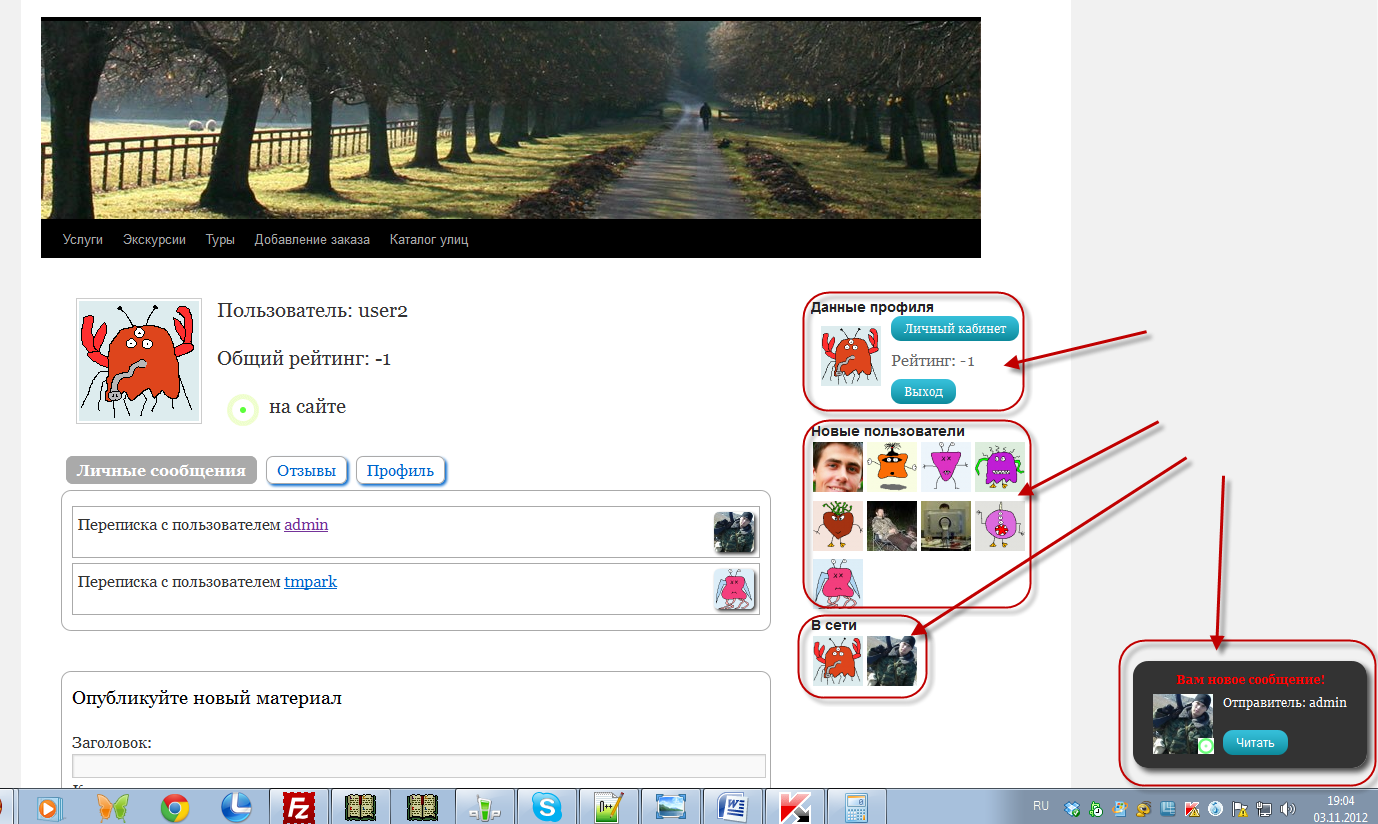Open Добавление заказа in the menu

pos(312,240)
